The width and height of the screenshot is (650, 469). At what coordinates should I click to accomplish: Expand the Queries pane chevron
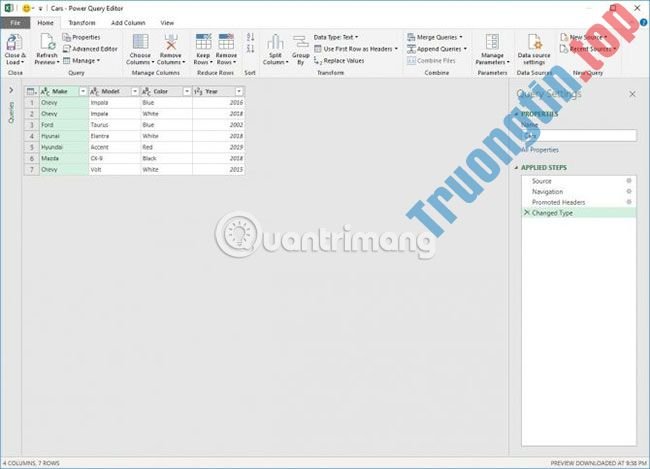coord(11,90)
